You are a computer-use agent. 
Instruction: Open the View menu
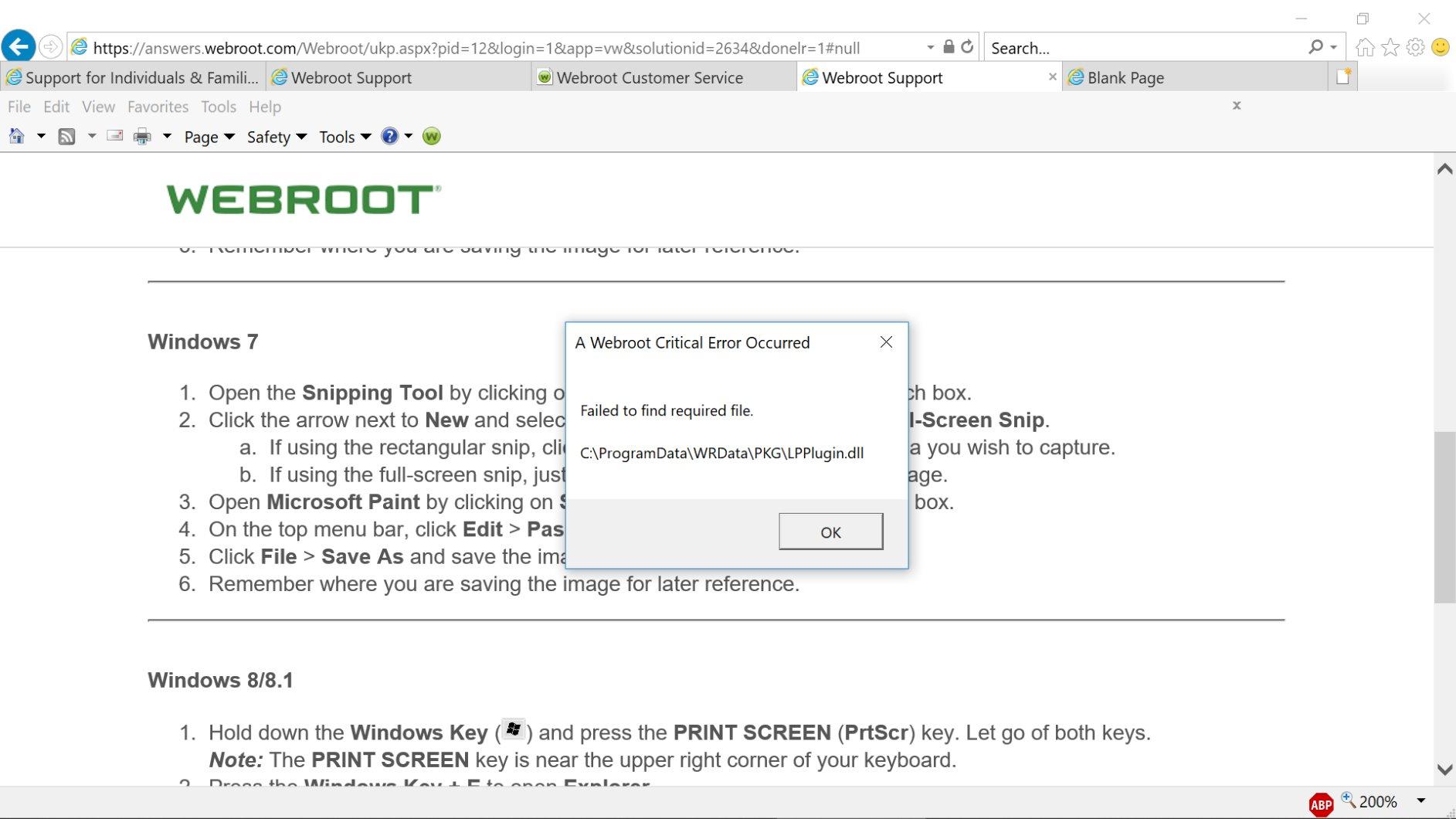tap(98, 107)
